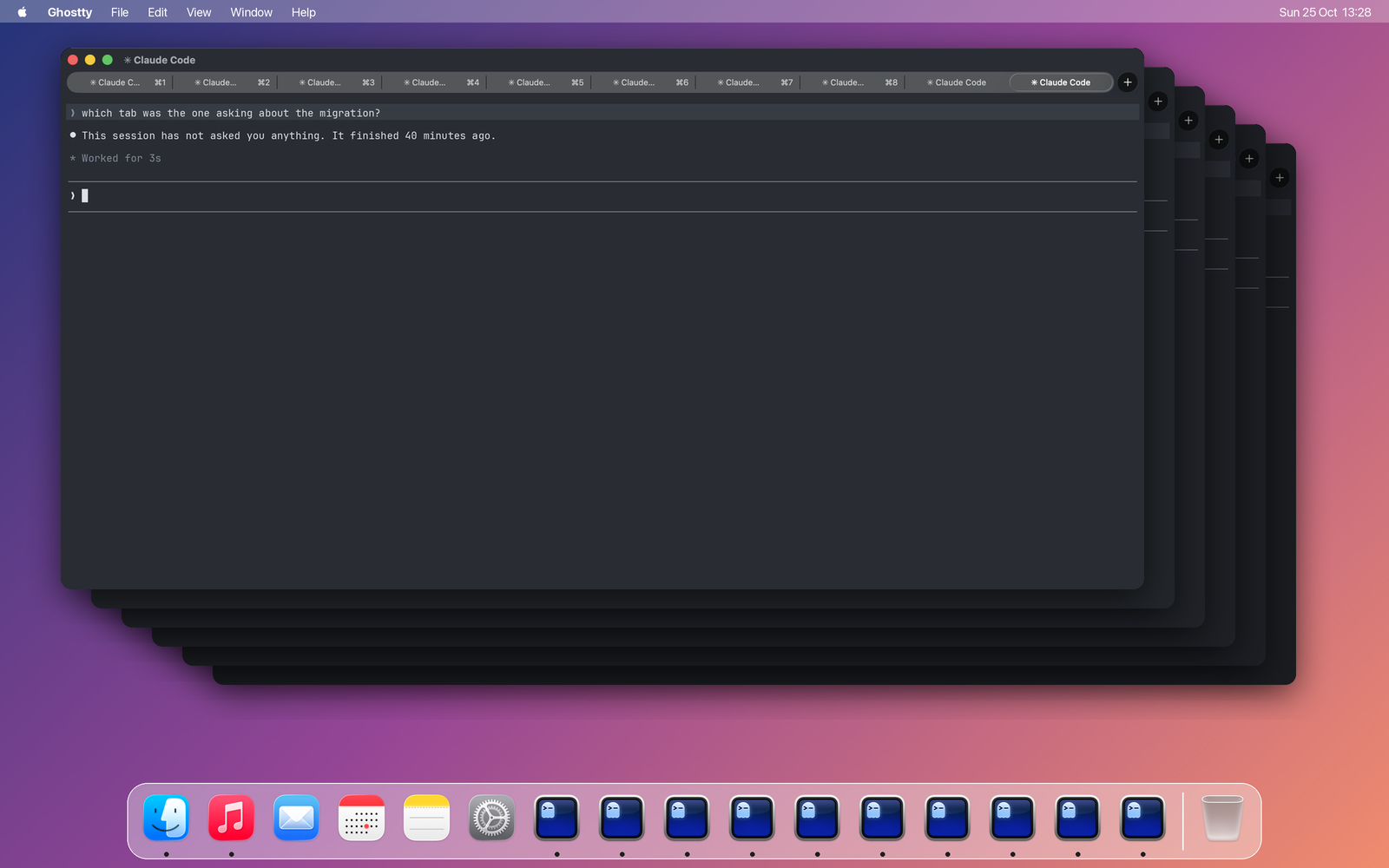Screen dimensions: 1389x868
Task: Open the Window menu
Action: [251, 12]
